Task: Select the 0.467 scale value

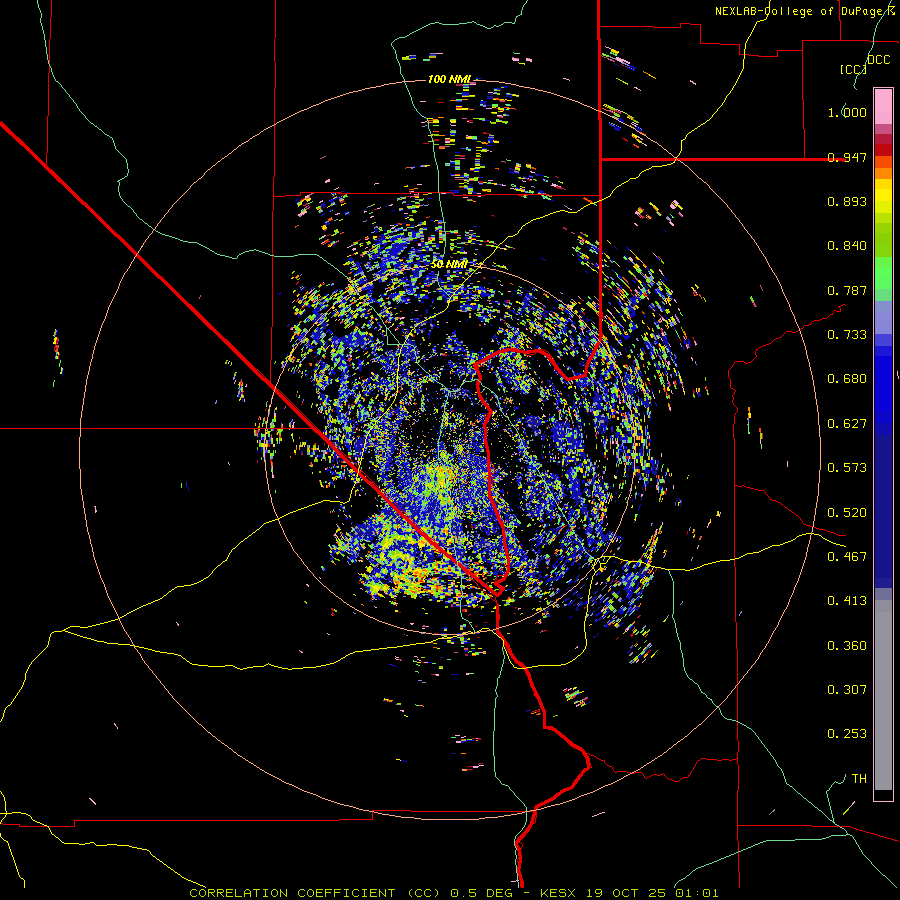Action: 847,557
